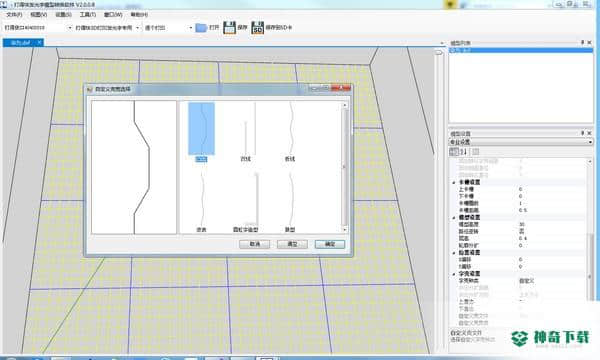Open the 窗口(W) menu
The height and width of the screenshot is (360, 600).
(113, 15)
